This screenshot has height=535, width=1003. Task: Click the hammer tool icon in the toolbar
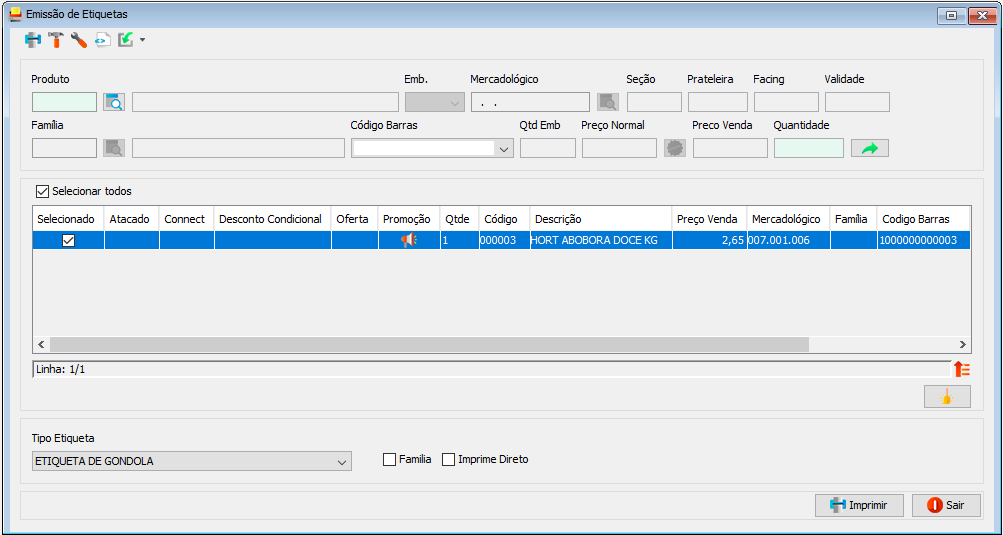pos(56,40)
